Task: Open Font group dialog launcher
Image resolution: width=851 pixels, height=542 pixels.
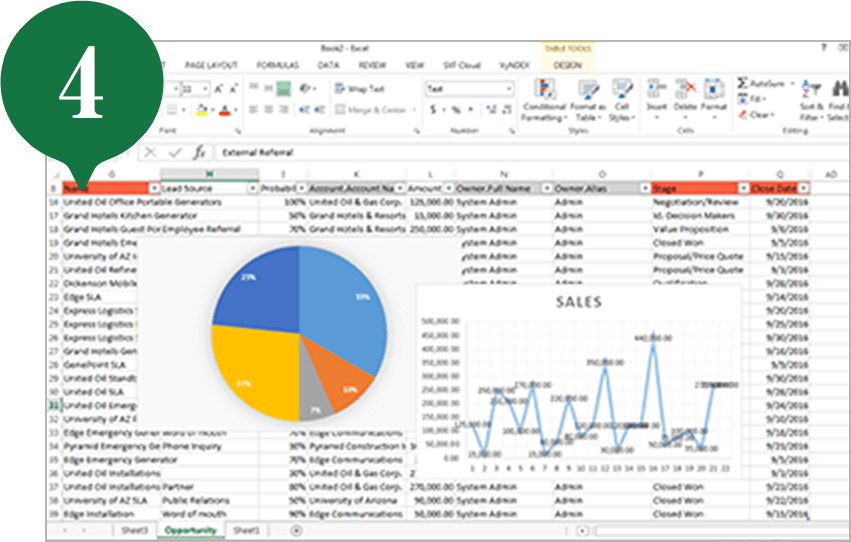Action: pos(238,131)
